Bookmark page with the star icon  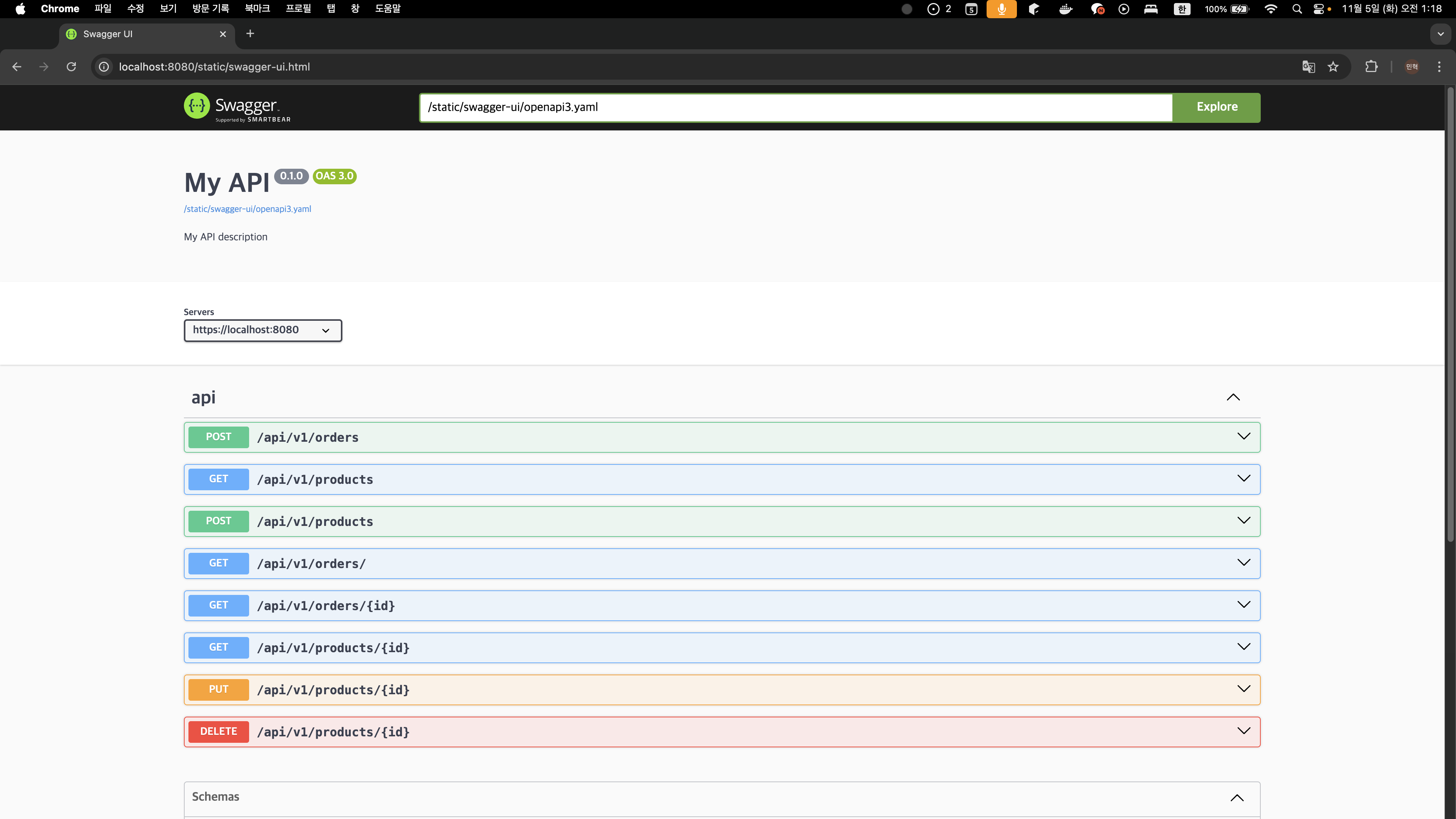pyautogui.click(x=1334, y=67)
